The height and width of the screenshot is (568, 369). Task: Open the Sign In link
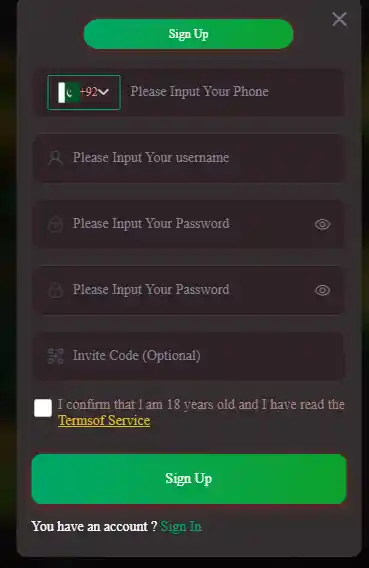coord(181,526)
